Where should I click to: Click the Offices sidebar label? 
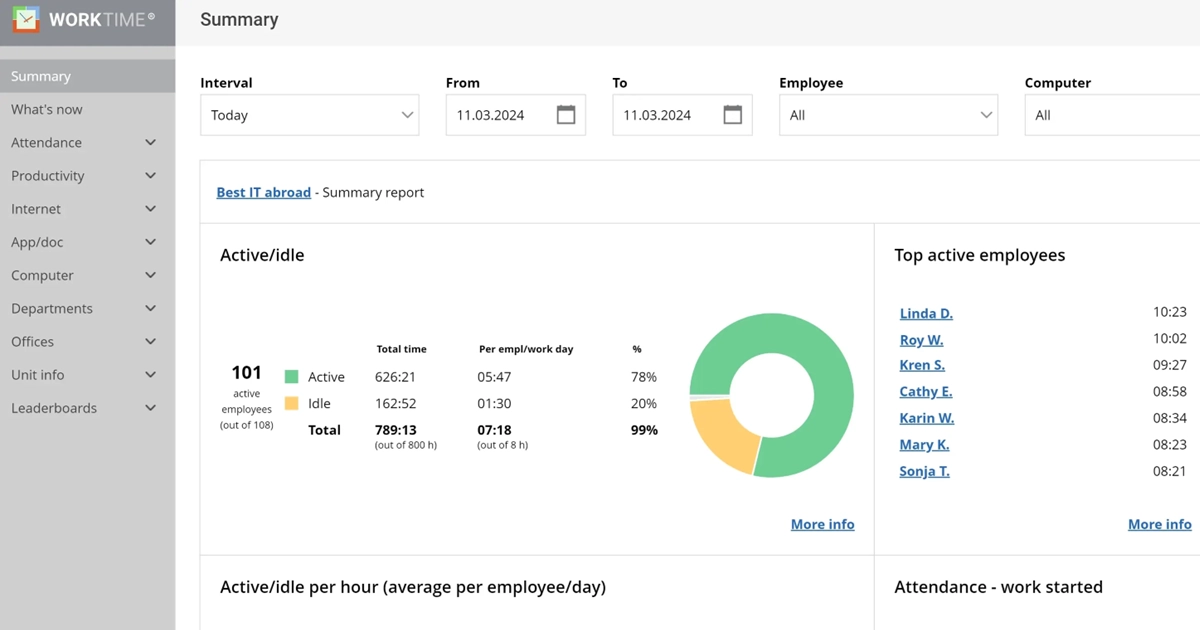click(x=33, y=342)
